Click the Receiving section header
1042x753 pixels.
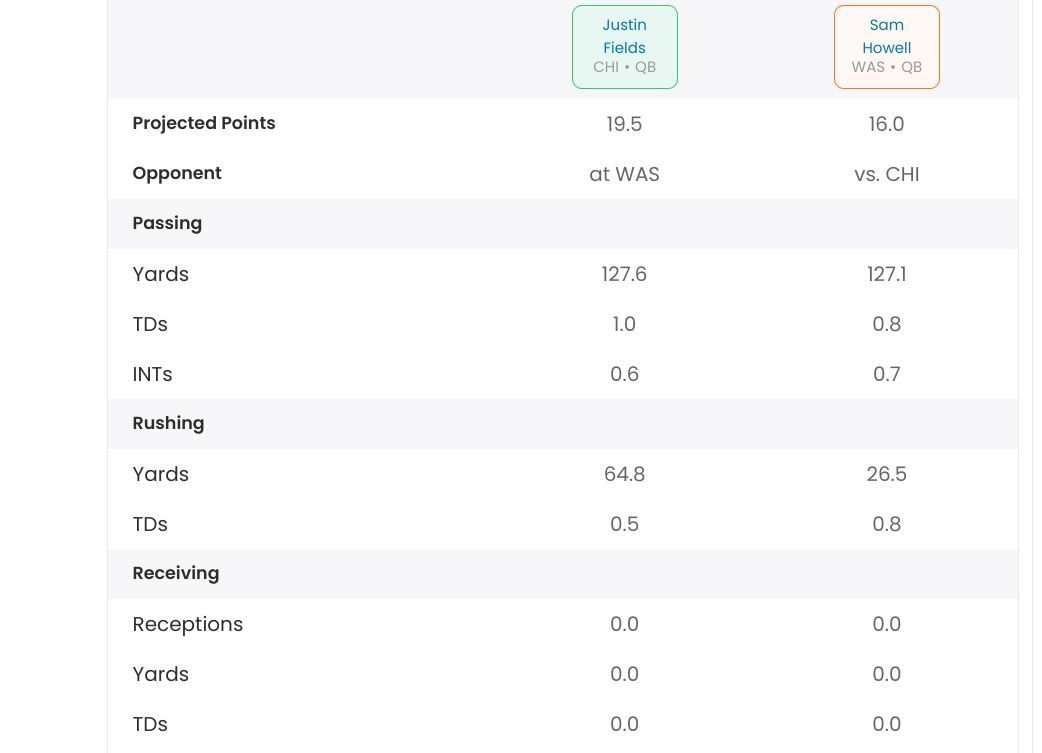(x=176, y=573)
